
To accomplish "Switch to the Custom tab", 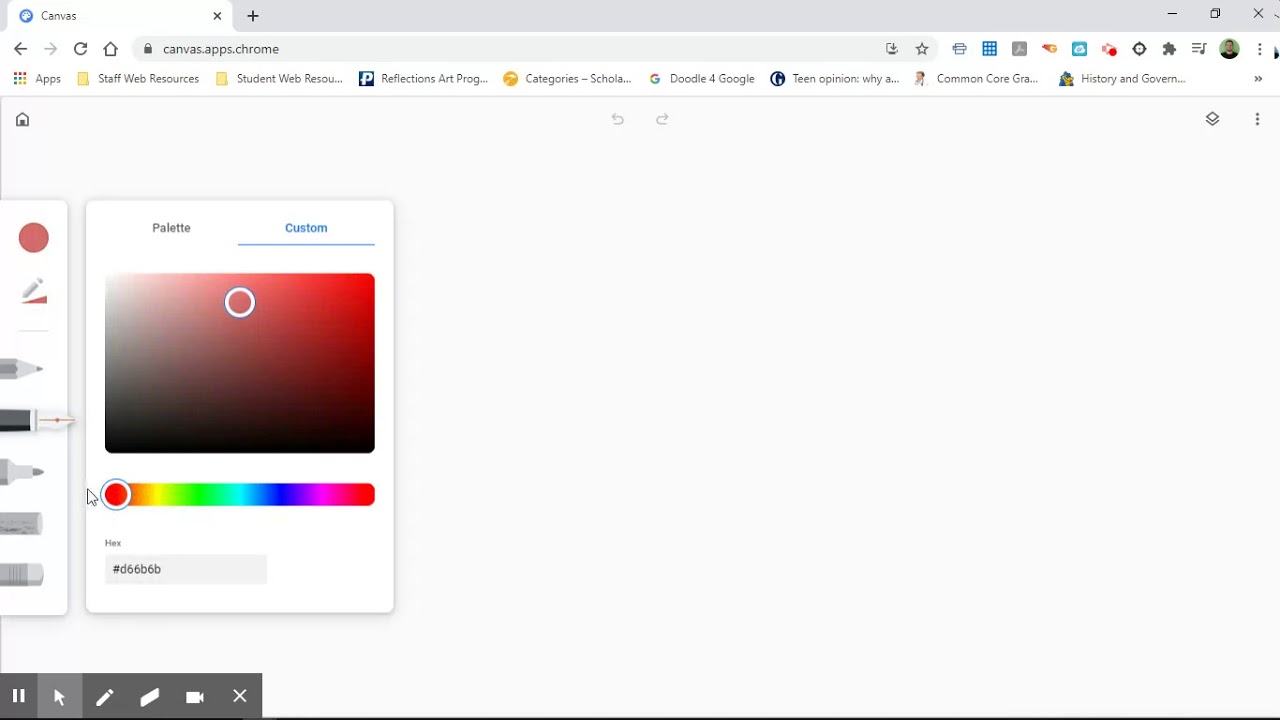I will 306,228.
